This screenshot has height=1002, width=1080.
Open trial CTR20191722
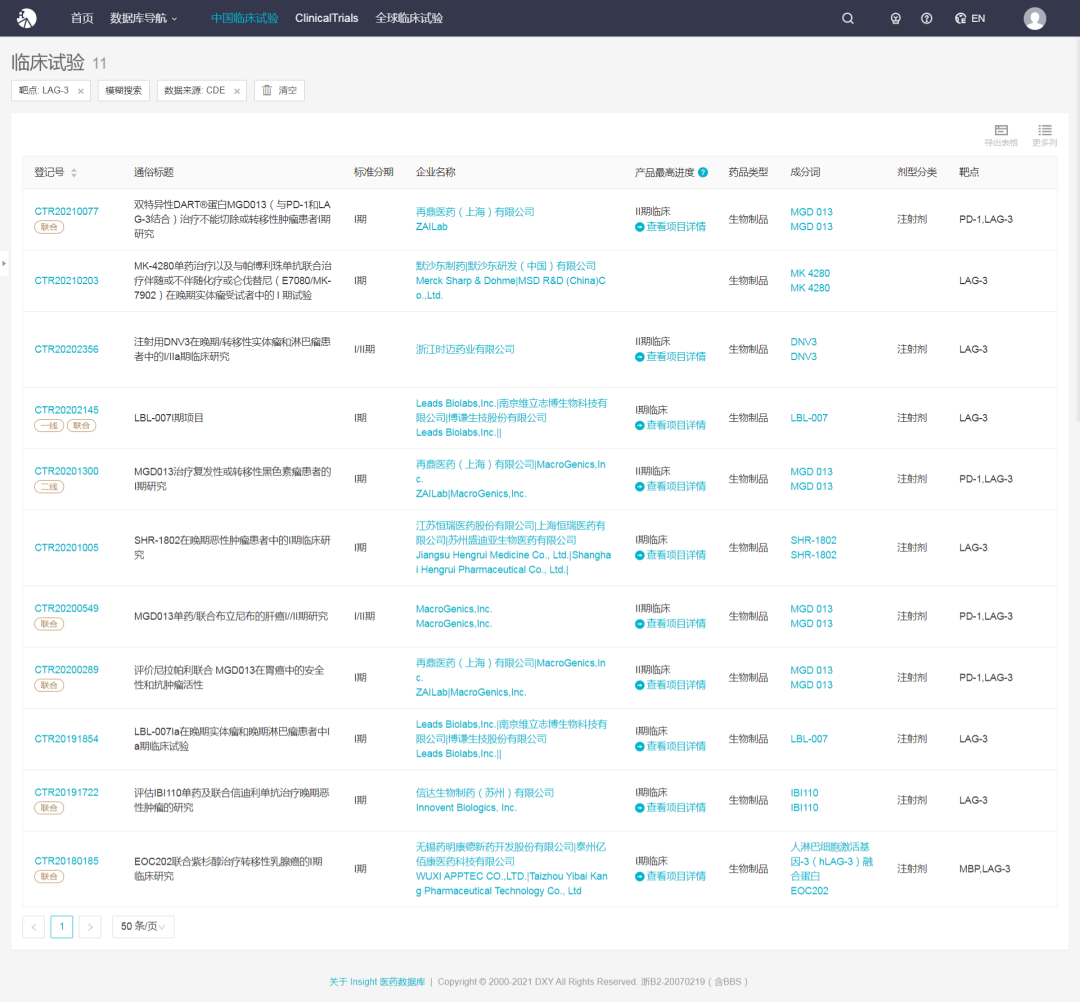tap(67, 793)
